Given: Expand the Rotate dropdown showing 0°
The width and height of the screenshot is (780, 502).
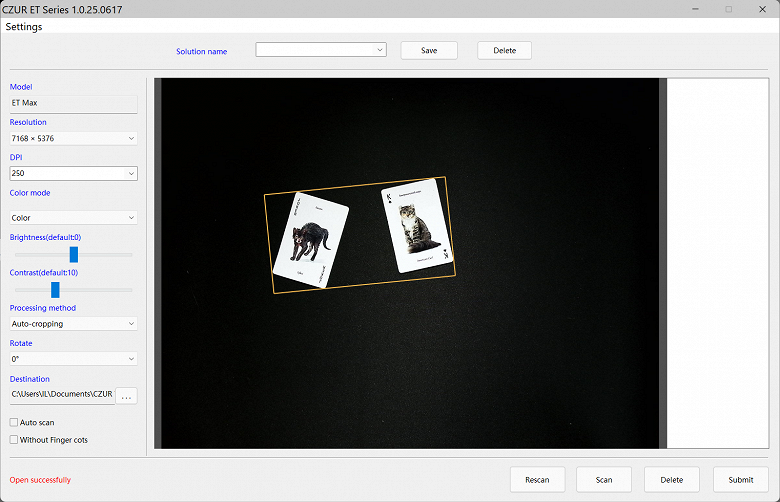Looking at the screenshot, I should pos(73,359).
